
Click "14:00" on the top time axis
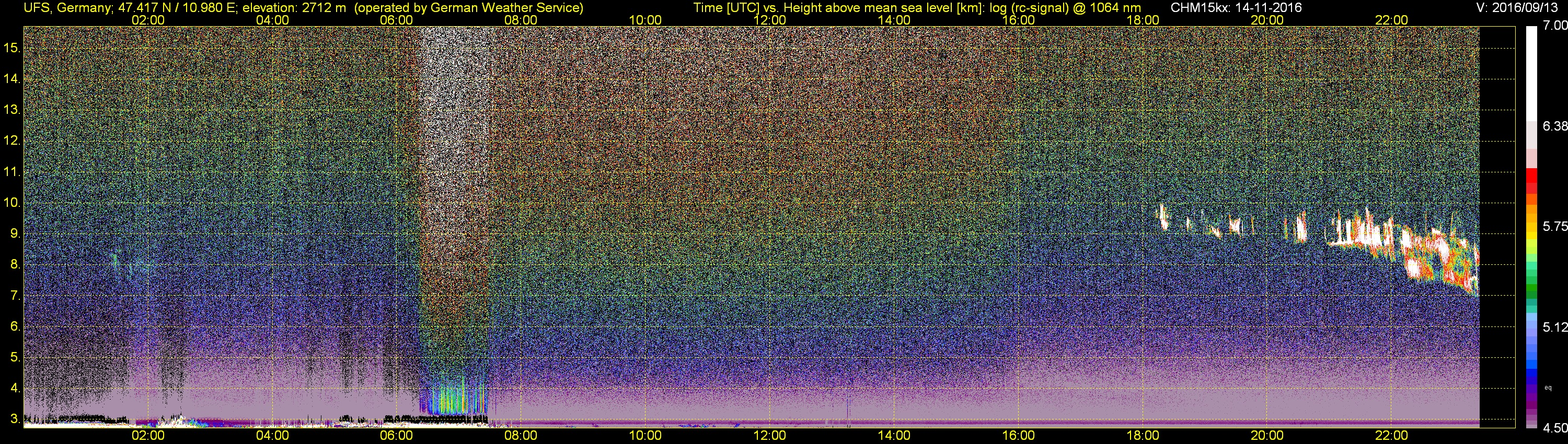coord(894,20)
